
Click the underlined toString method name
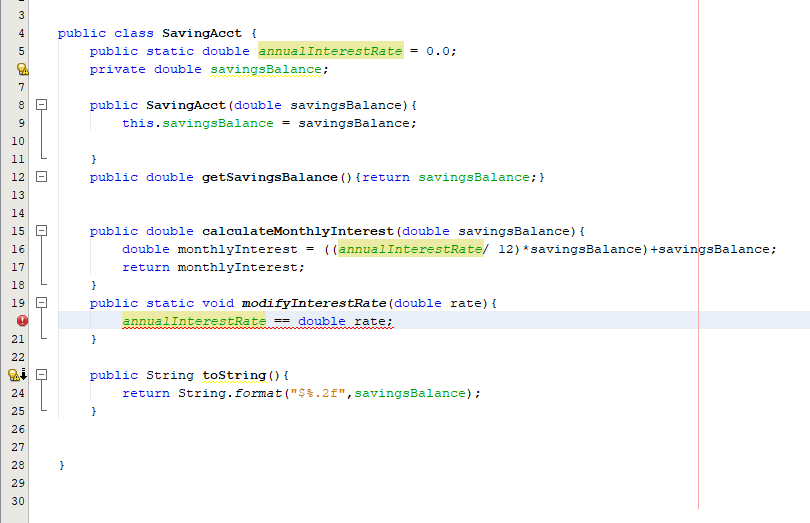pos(234,375)
